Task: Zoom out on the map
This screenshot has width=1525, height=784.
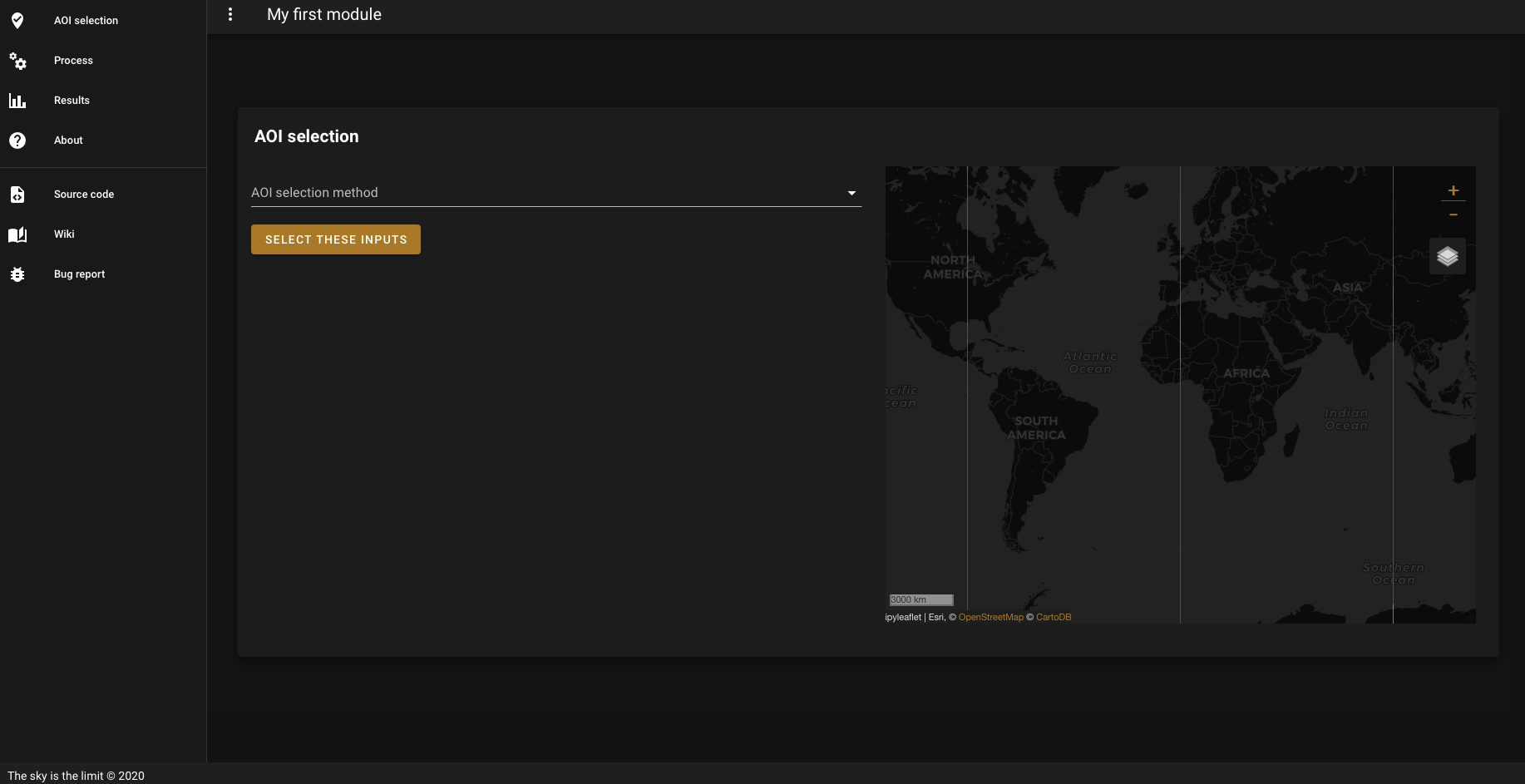Action: (x=1453, y=214)
